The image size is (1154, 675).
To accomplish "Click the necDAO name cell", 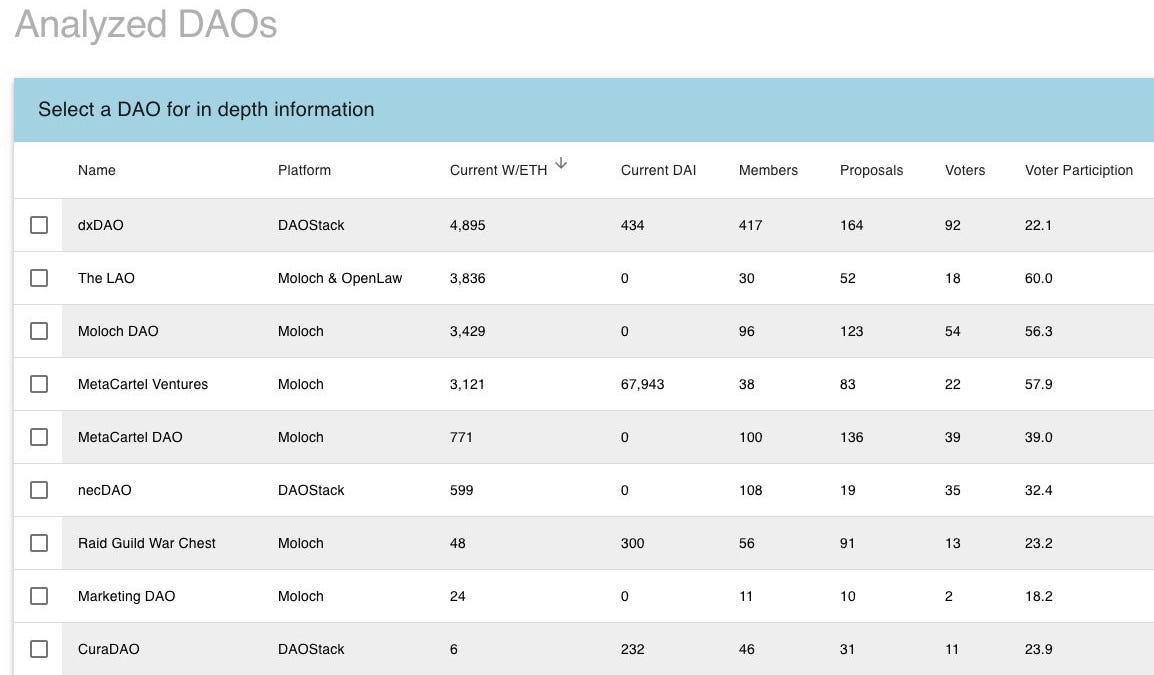I will (104, 490).
